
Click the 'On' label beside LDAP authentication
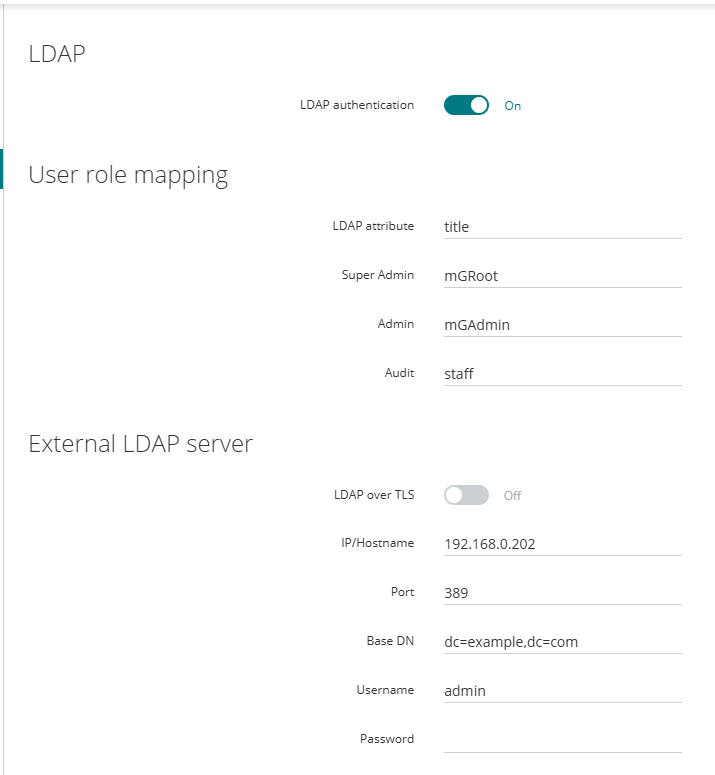pyautogui.click(x=512, y=106)
